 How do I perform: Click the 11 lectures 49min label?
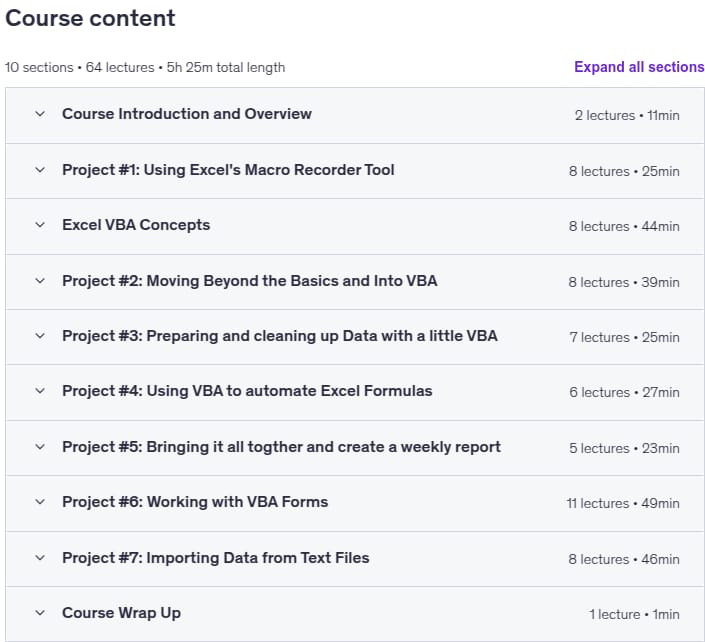pos(623,504)
